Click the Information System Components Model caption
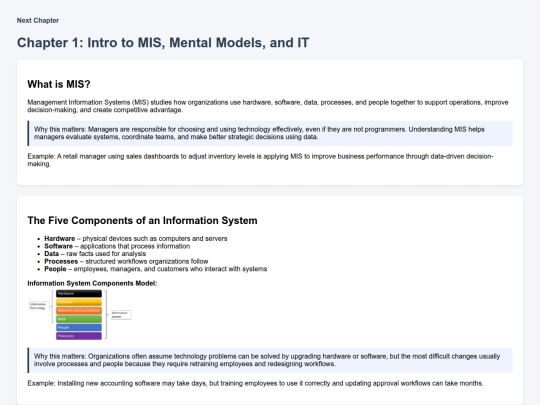540x405 pixels. pos(92,283)
